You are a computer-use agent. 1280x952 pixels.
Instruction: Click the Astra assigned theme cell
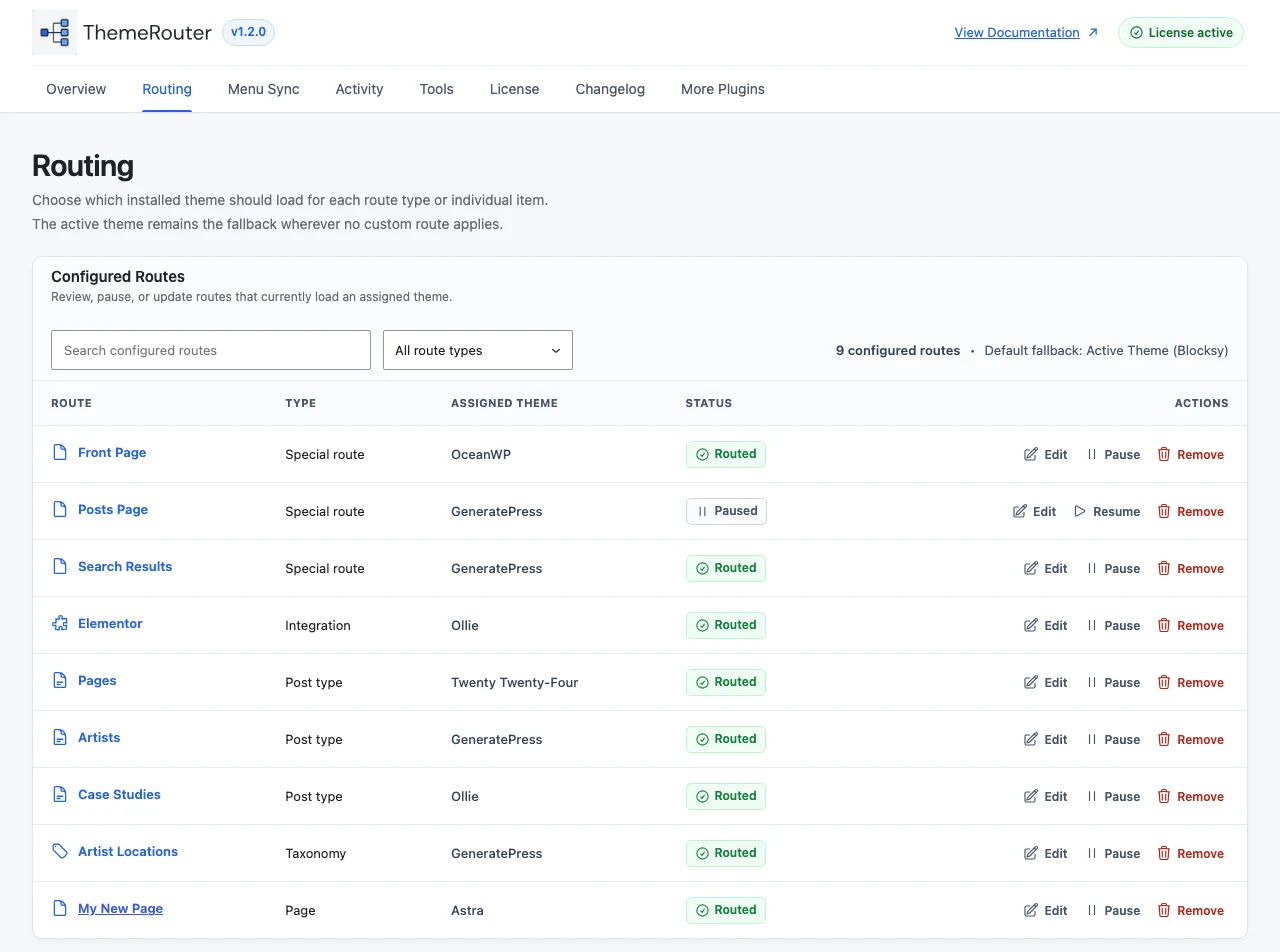[467, 911]
